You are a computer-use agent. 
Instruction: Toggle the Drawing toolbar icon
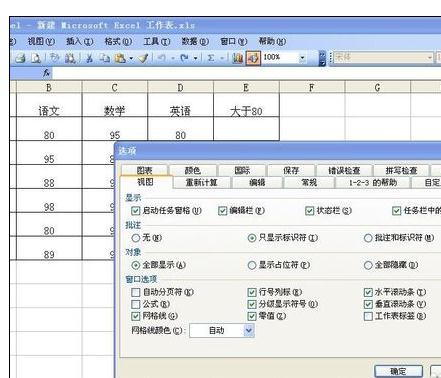tap(253, 58)
